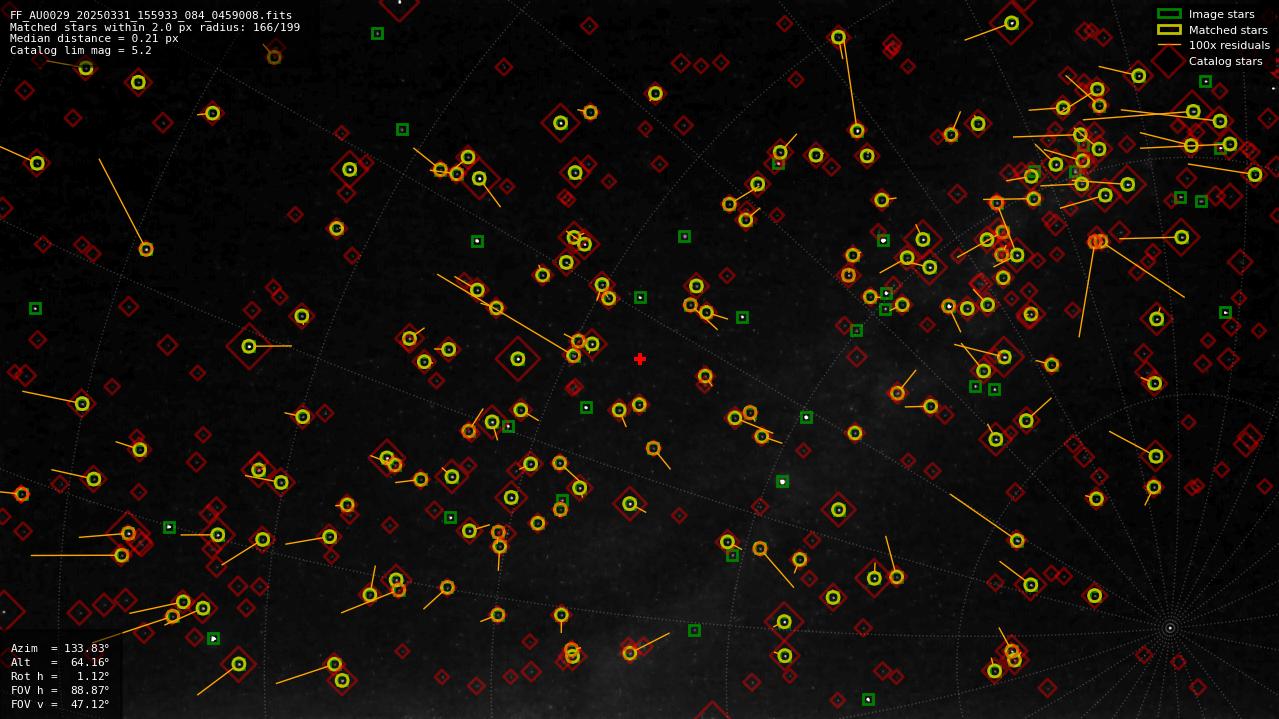This screenshot has height=719, width=1279.
Task: Click the 'Alt = 64.16°' value
Action: (60, 662)
